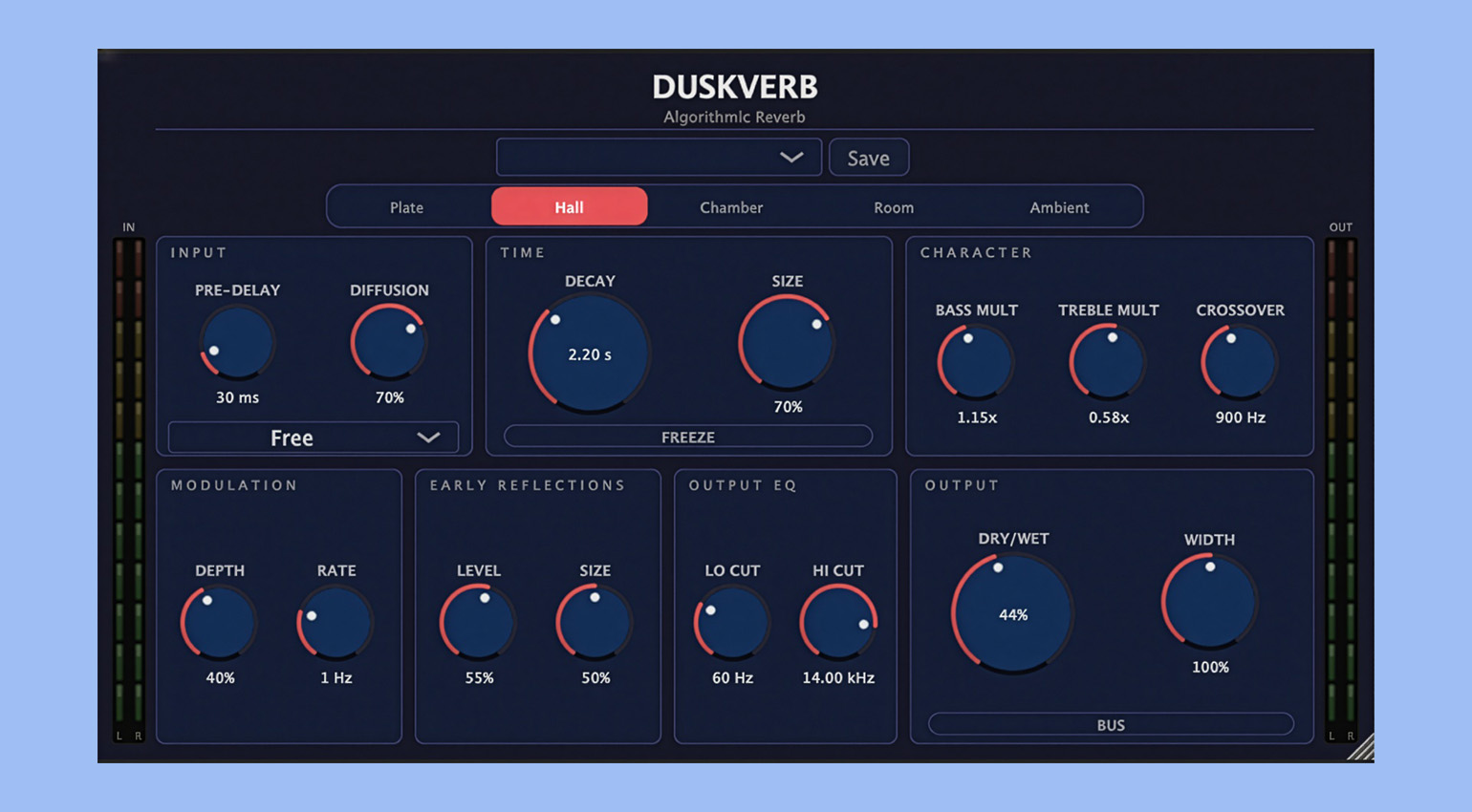Switch to the Plate algorithm tab

[x=406, y=207]
